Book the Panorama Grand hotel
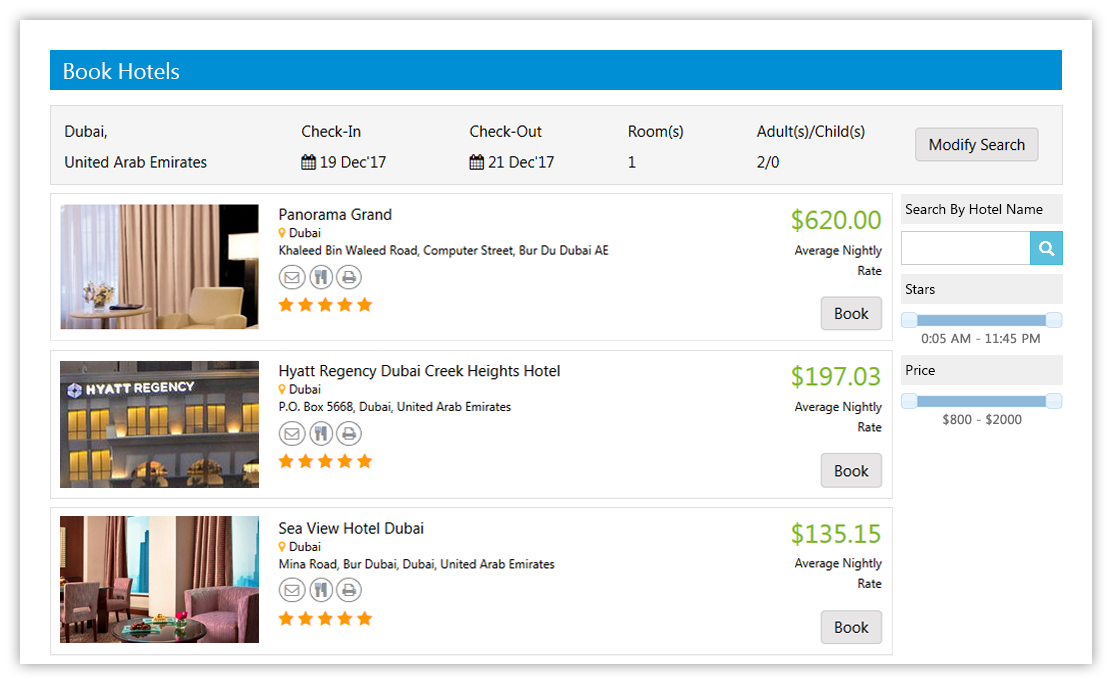This screenshot has height=684, width=1112. (x=850, y=314)
